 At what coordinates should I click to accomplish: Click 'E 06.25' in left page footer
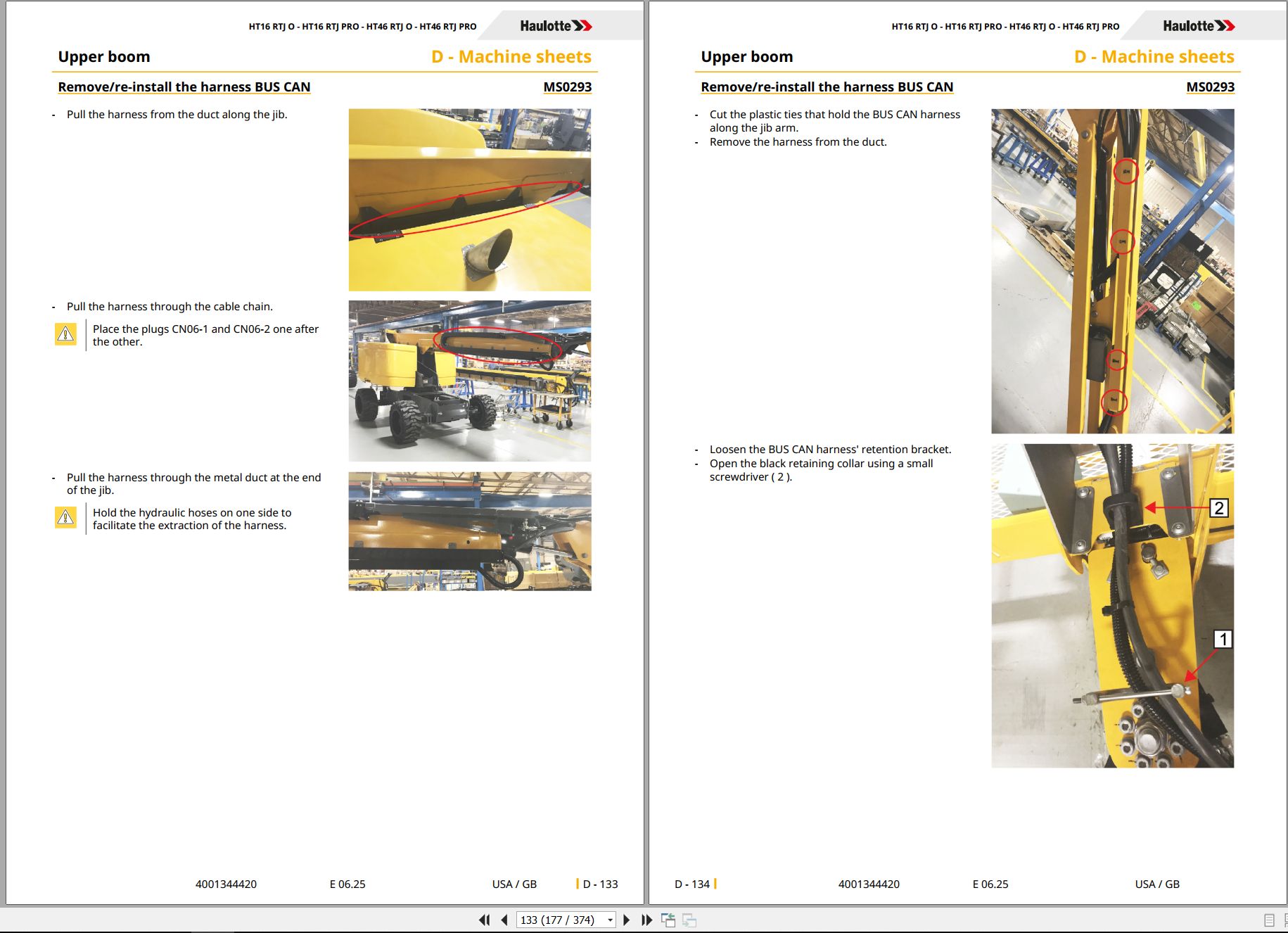point(347,884)
